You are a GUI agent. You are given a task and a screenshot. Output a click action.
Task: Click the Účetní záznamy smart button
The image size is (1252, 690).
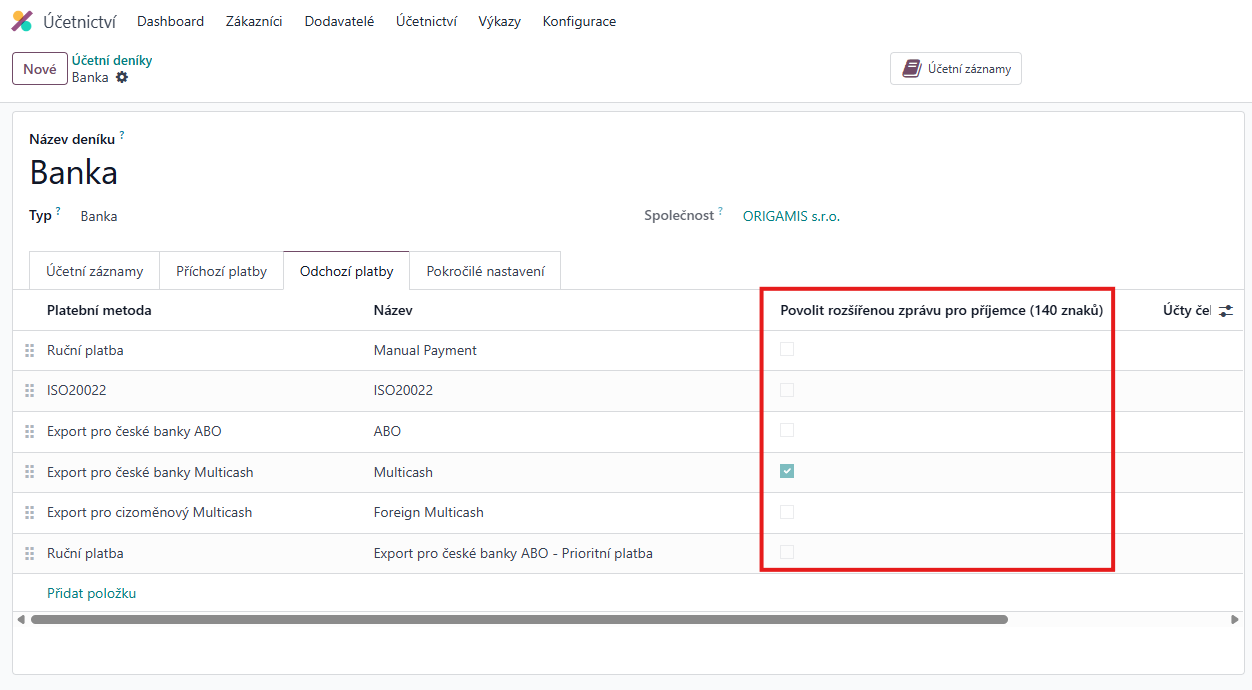point(956,69)
